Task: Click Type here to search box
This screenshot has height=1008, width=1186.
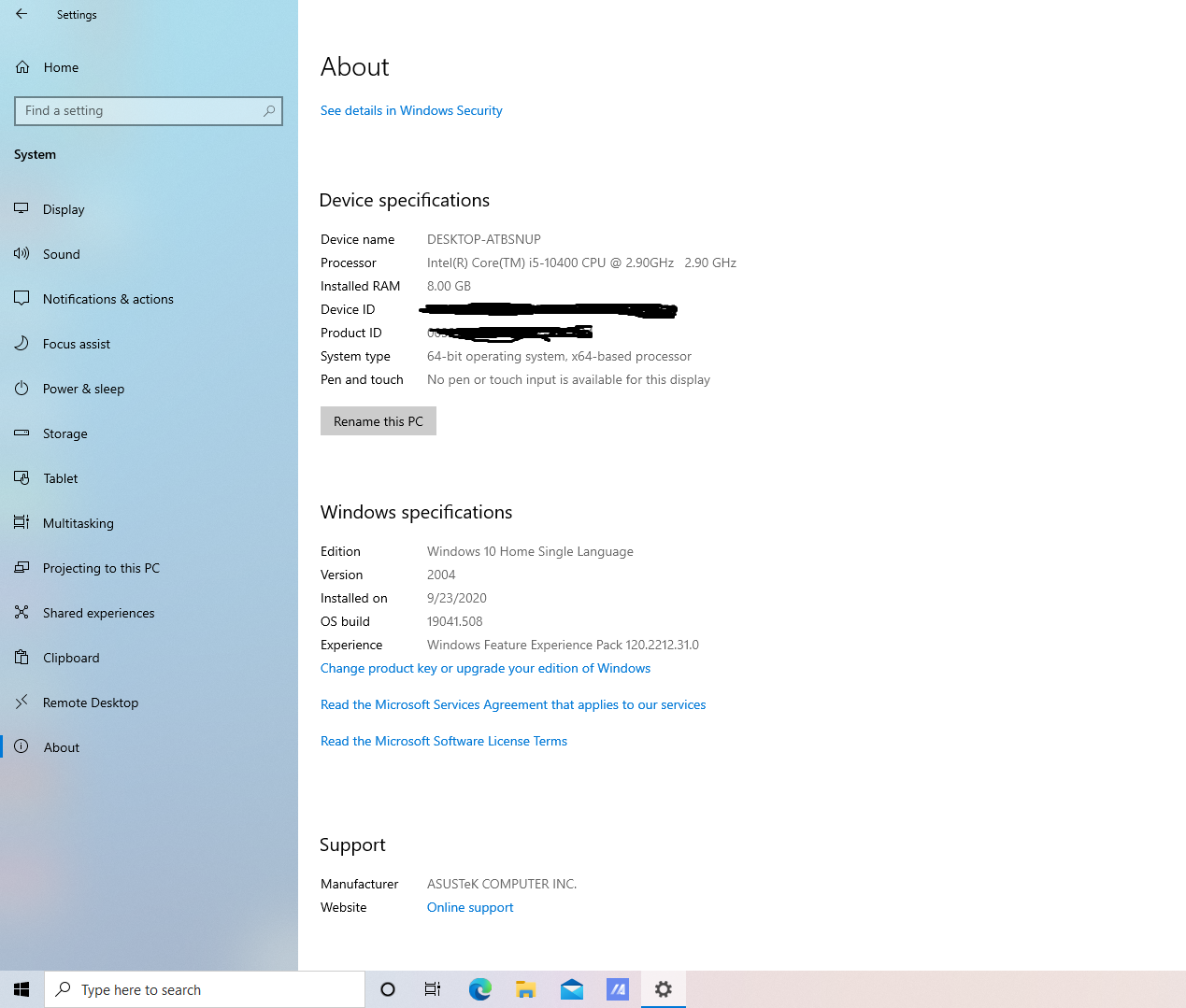Action: click(205, 989)
